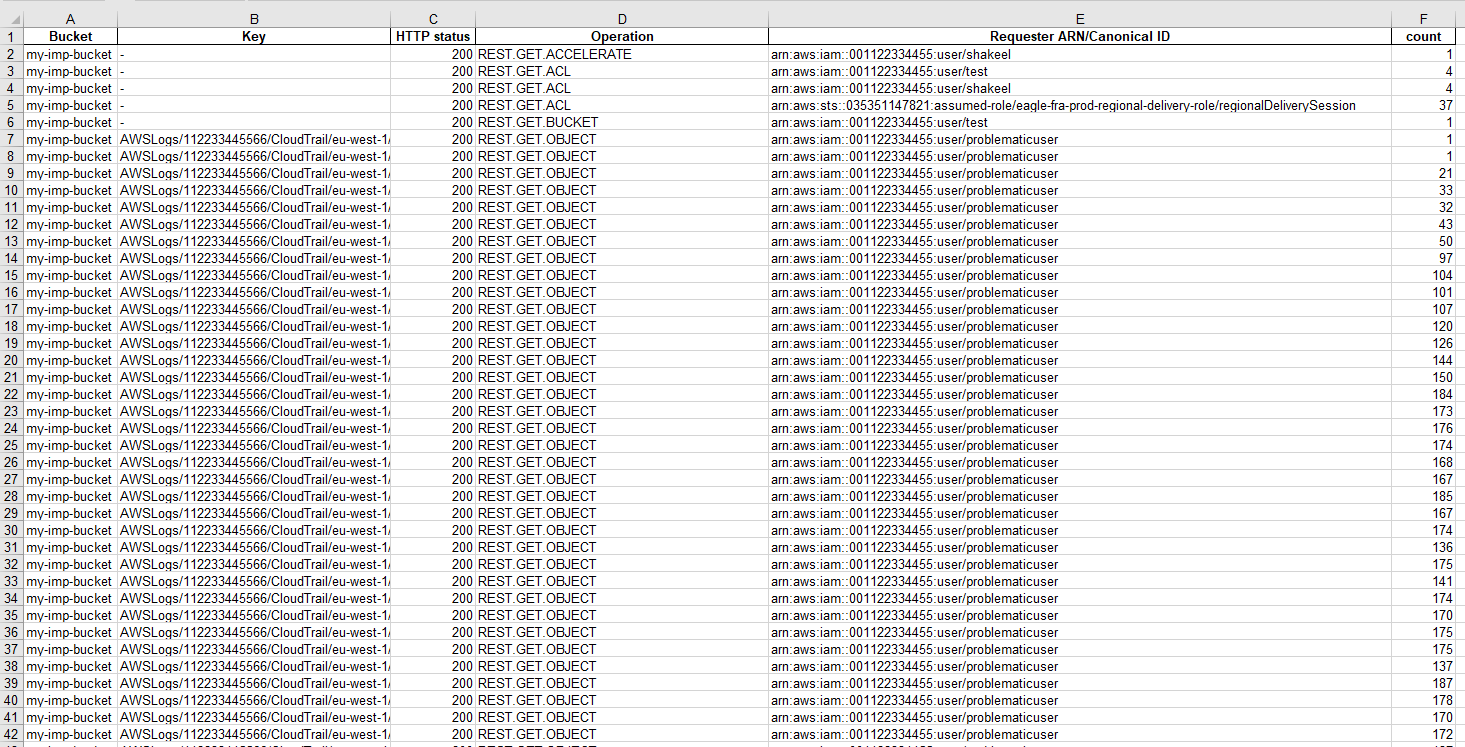Select the count column header
Image resolution: width=1465 pixels, height=747 pixels.
[1424, 18]
